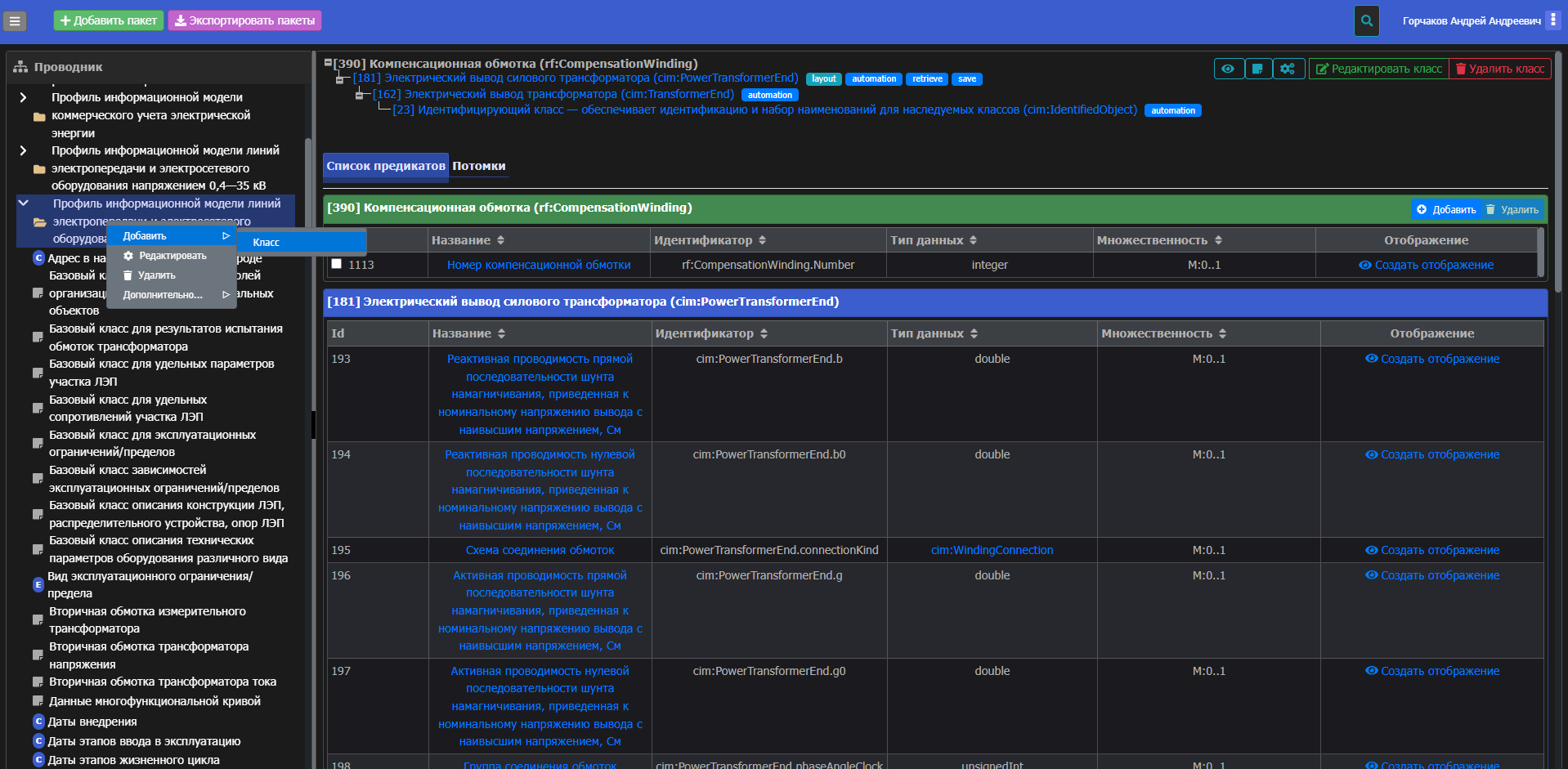Open the hamburger menu in top bar

(x=15, y=21)
